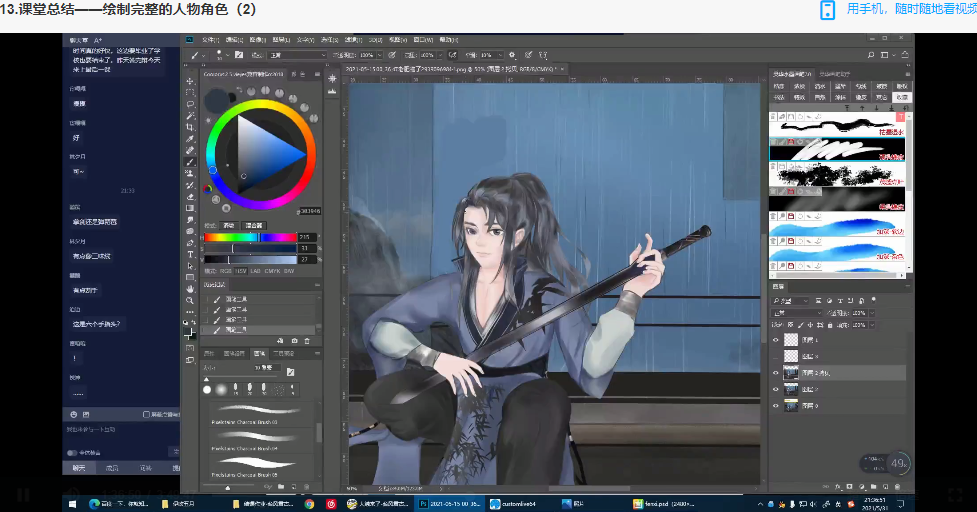Select the Healing Brush tool
Screen dimensions: 977x512
tap(190, 150)
